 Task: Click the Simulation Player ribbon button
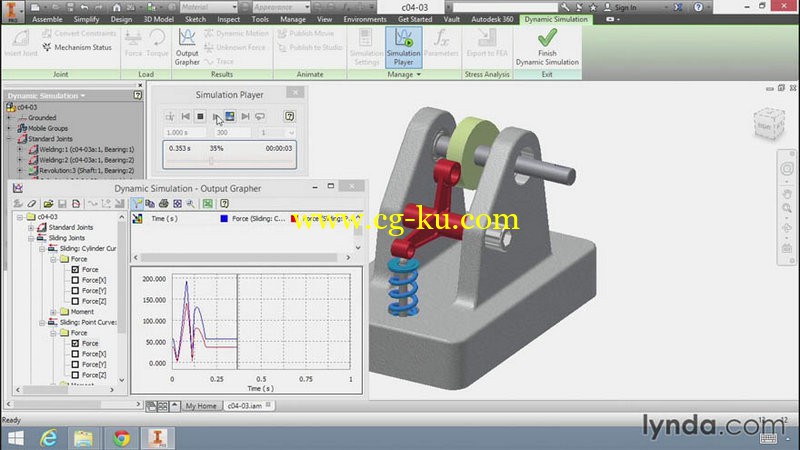[x=403, y=47]
